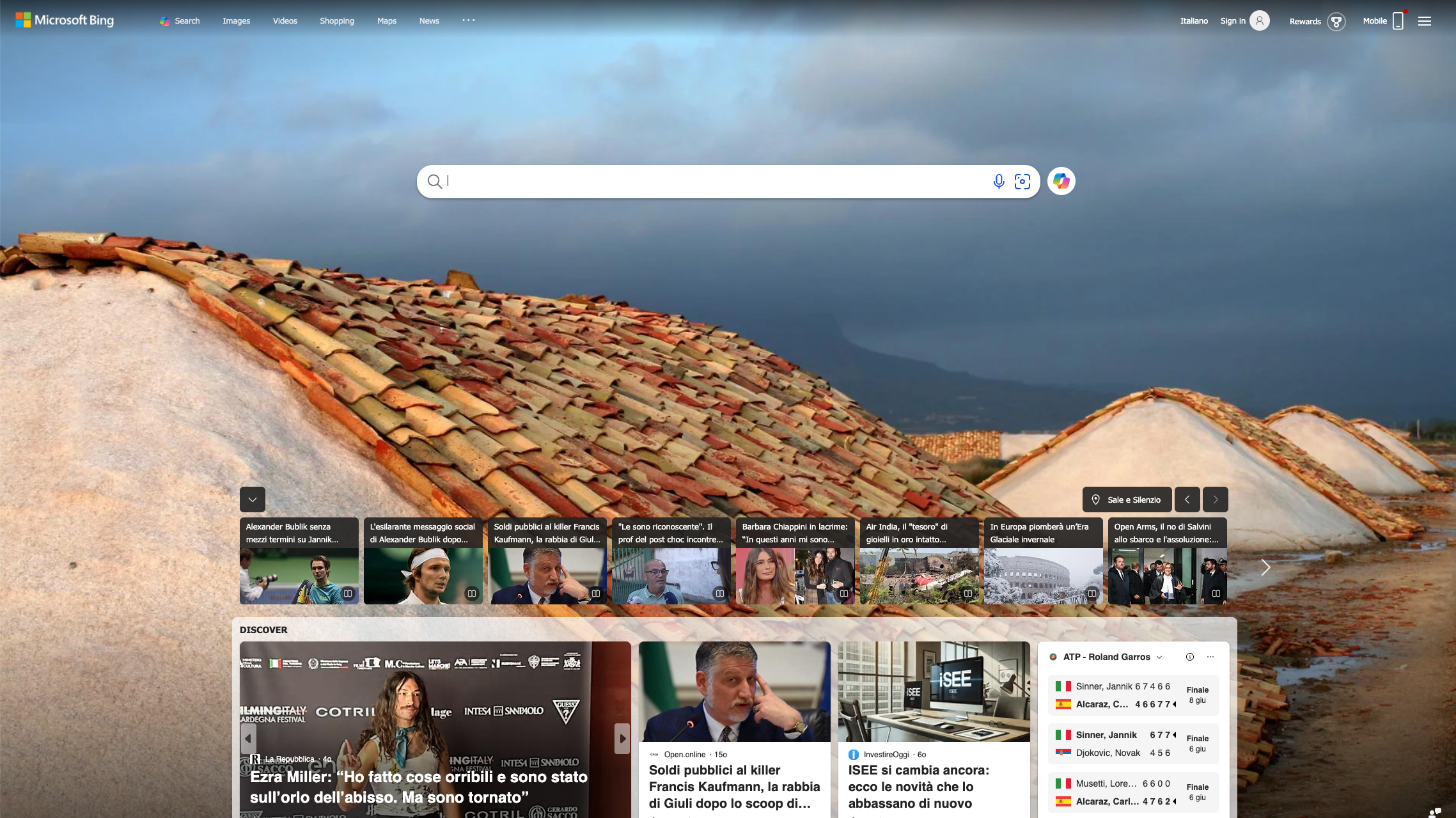The image size is (1456, 818).
Task: Show previous background image
Action: (1187, 499)
